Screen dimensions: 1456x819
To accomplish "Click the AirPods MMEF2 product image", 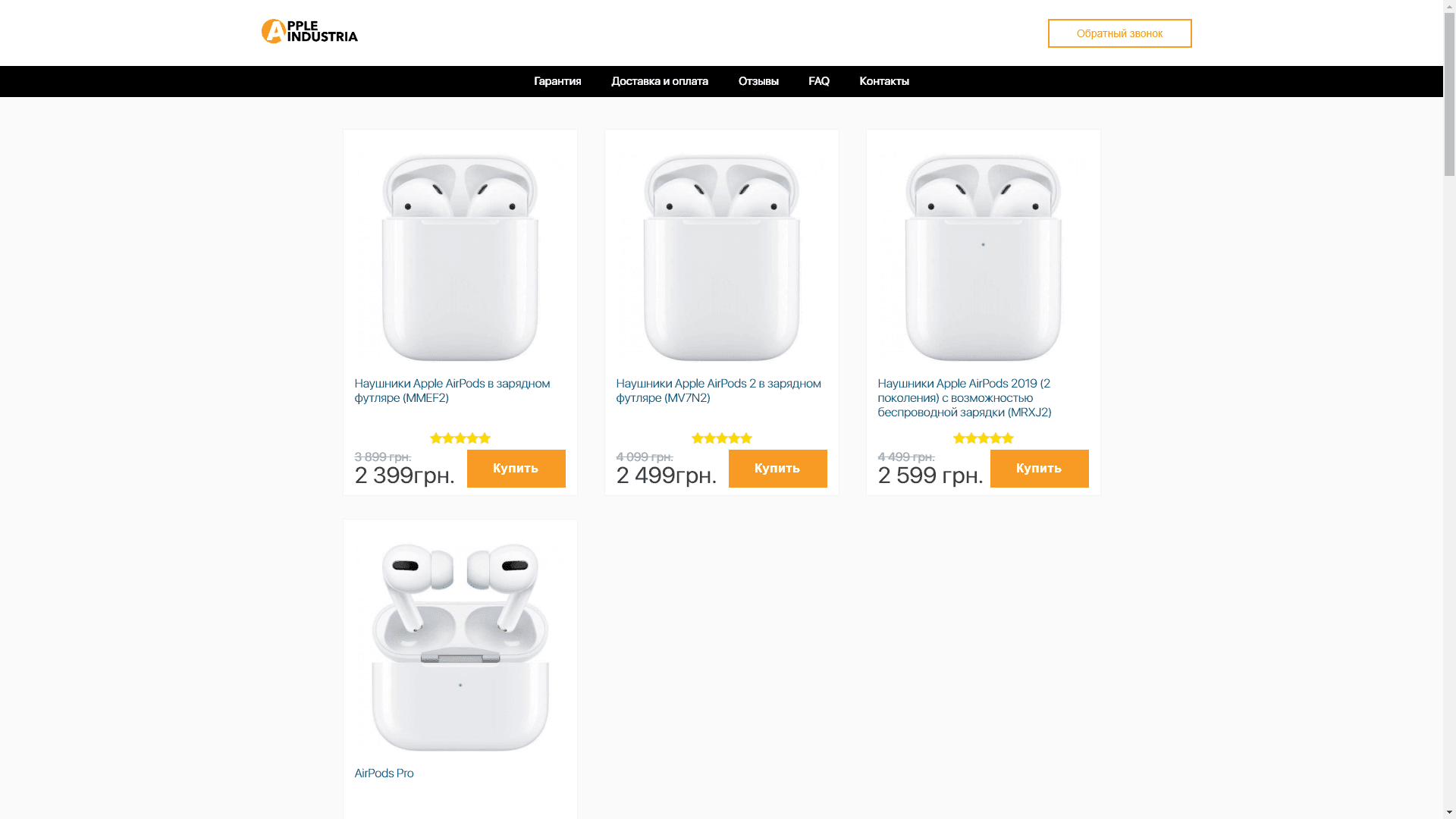I will 460,258.
